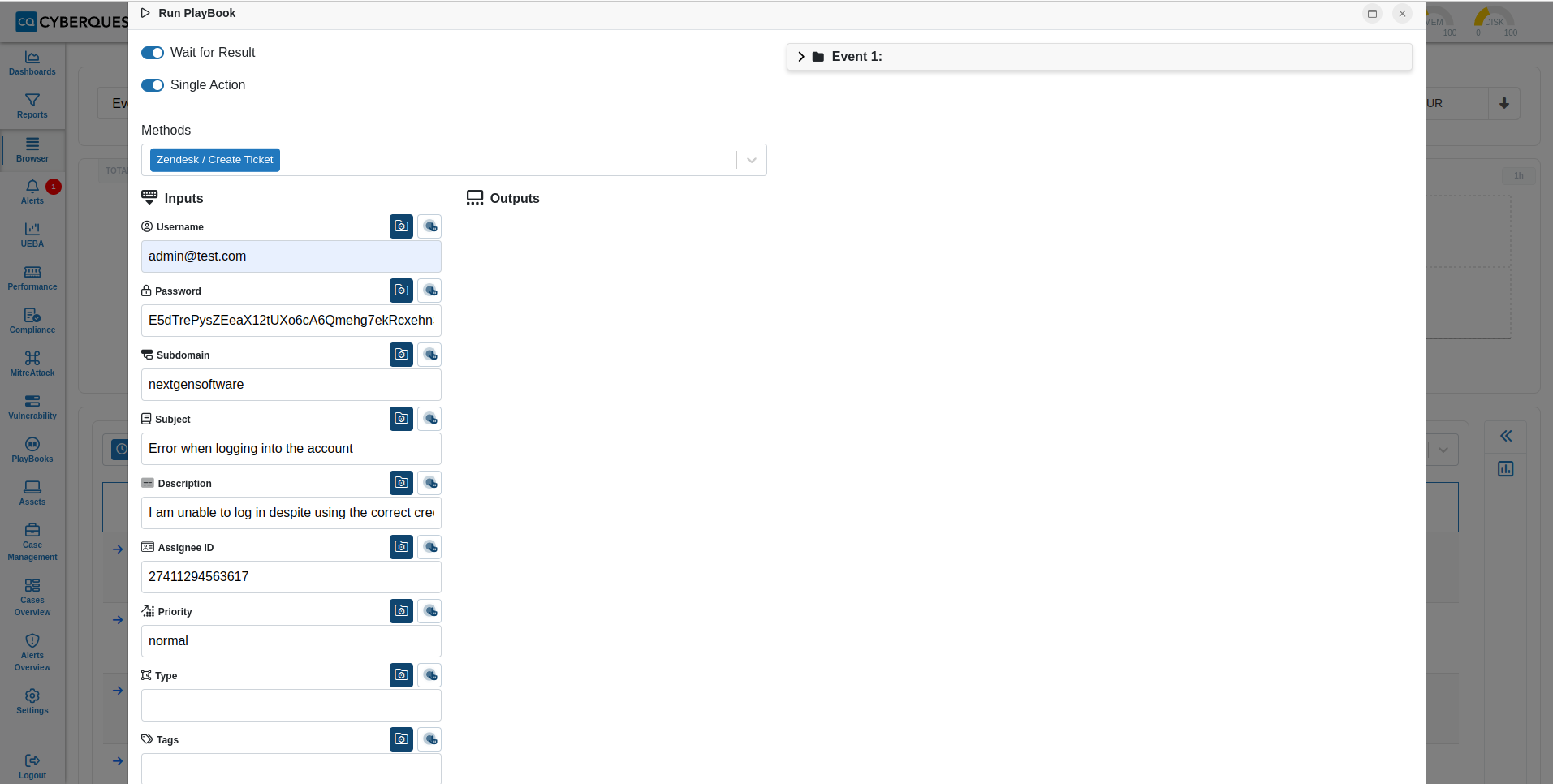Open Browser in the sidebar

[32, 150]
